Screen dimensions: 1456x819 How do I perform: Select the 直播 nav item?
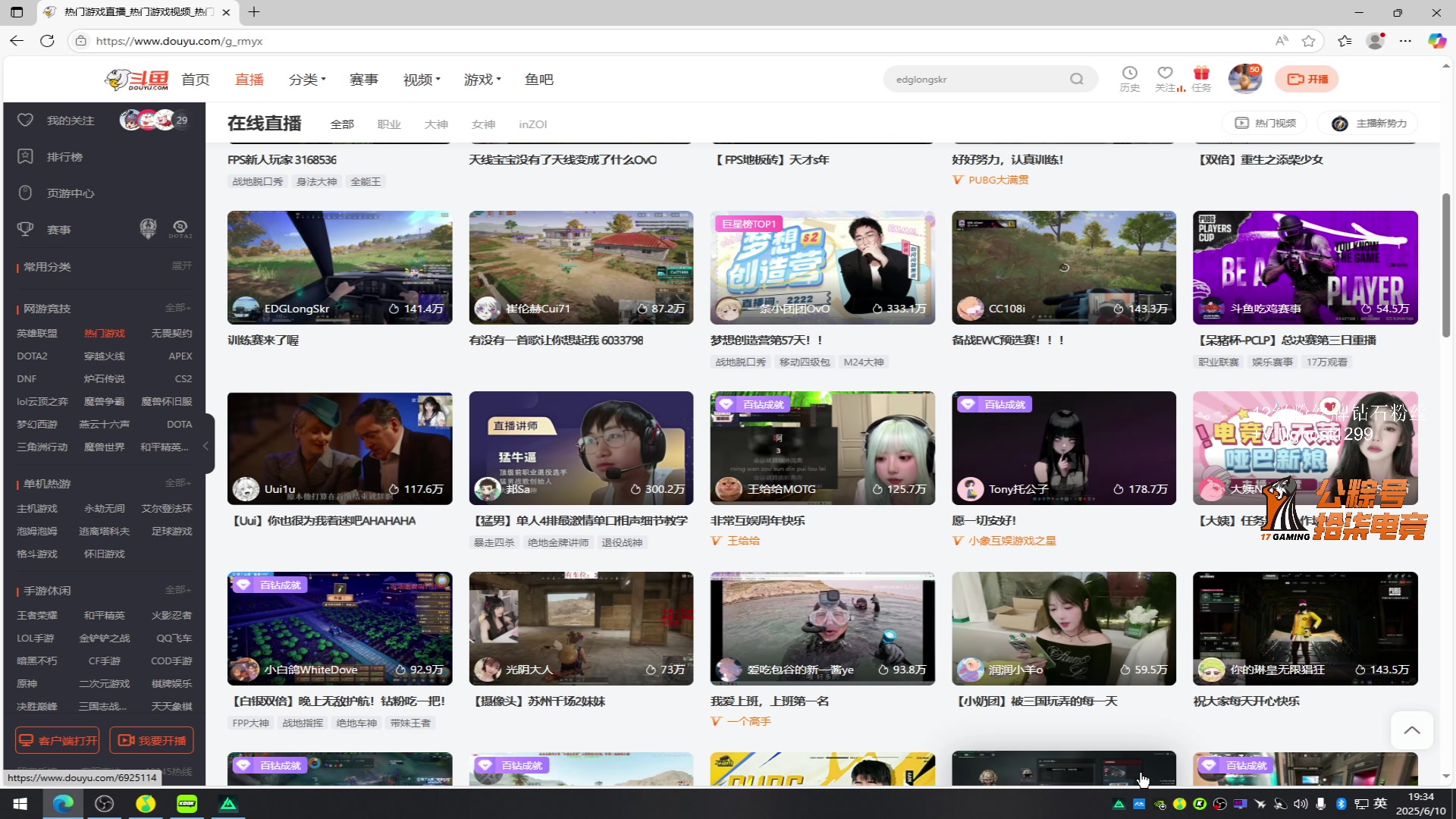249,80
